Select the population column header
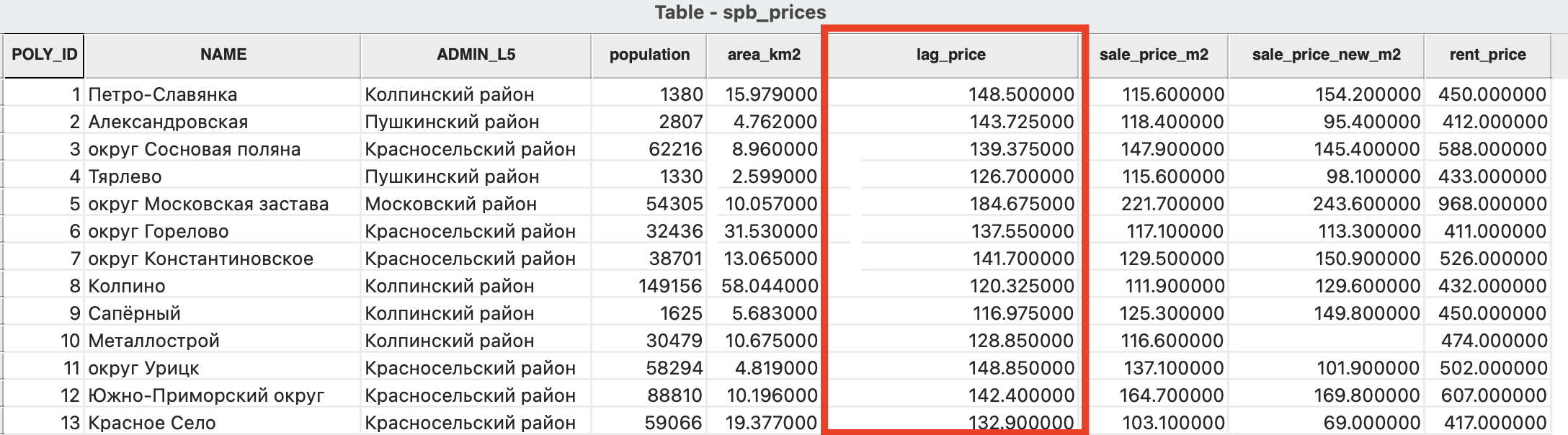 click(649, 55)
